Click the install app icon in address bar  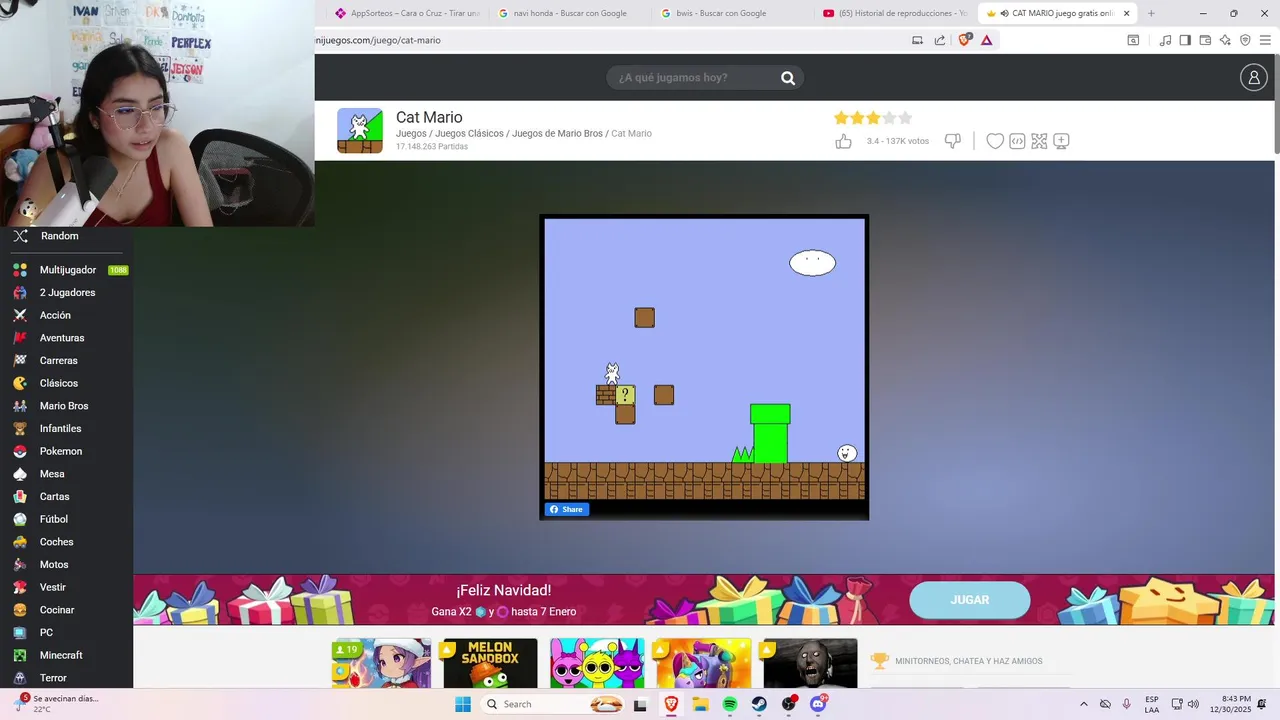[917, 40]
